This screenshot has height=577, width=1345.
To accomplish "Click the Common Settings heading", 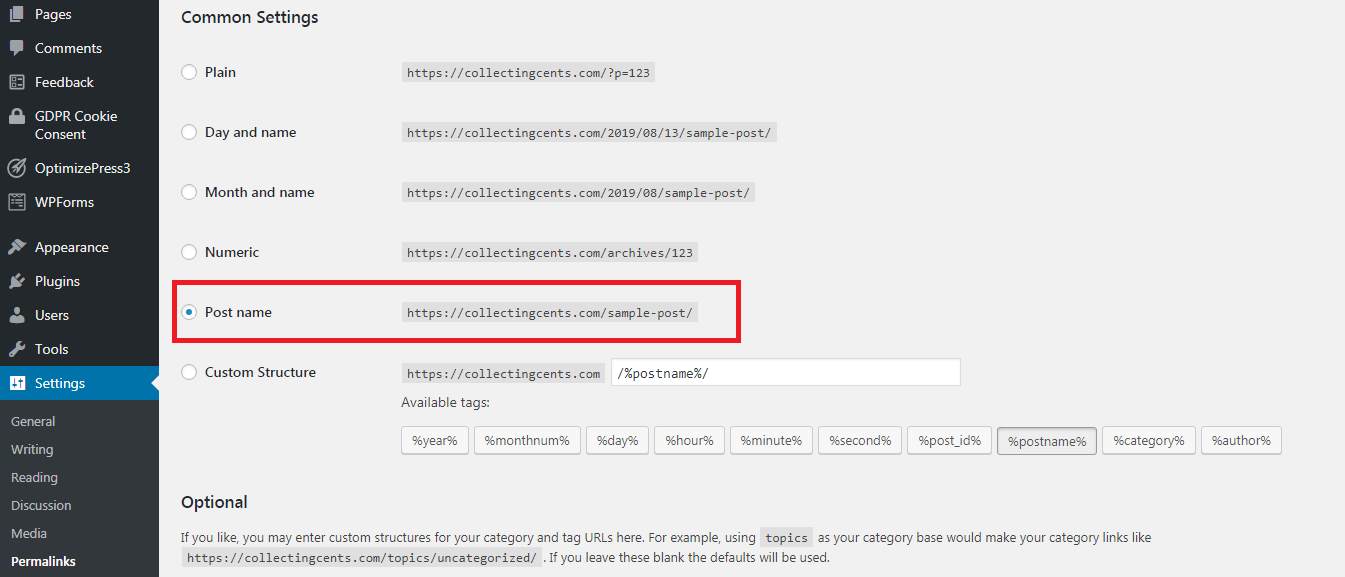I will pyautogui.click(x=250, y=17).
